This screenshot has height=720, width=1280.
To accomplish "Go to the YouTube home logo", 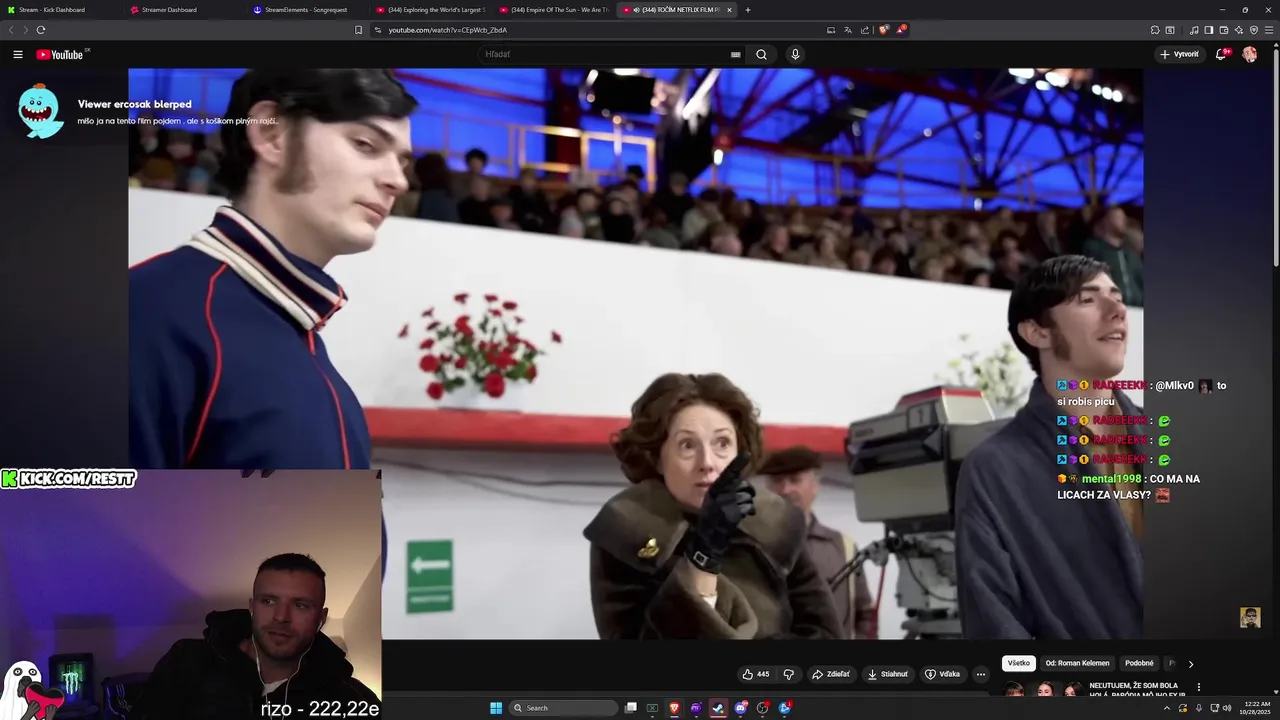I will coord(61,54).
